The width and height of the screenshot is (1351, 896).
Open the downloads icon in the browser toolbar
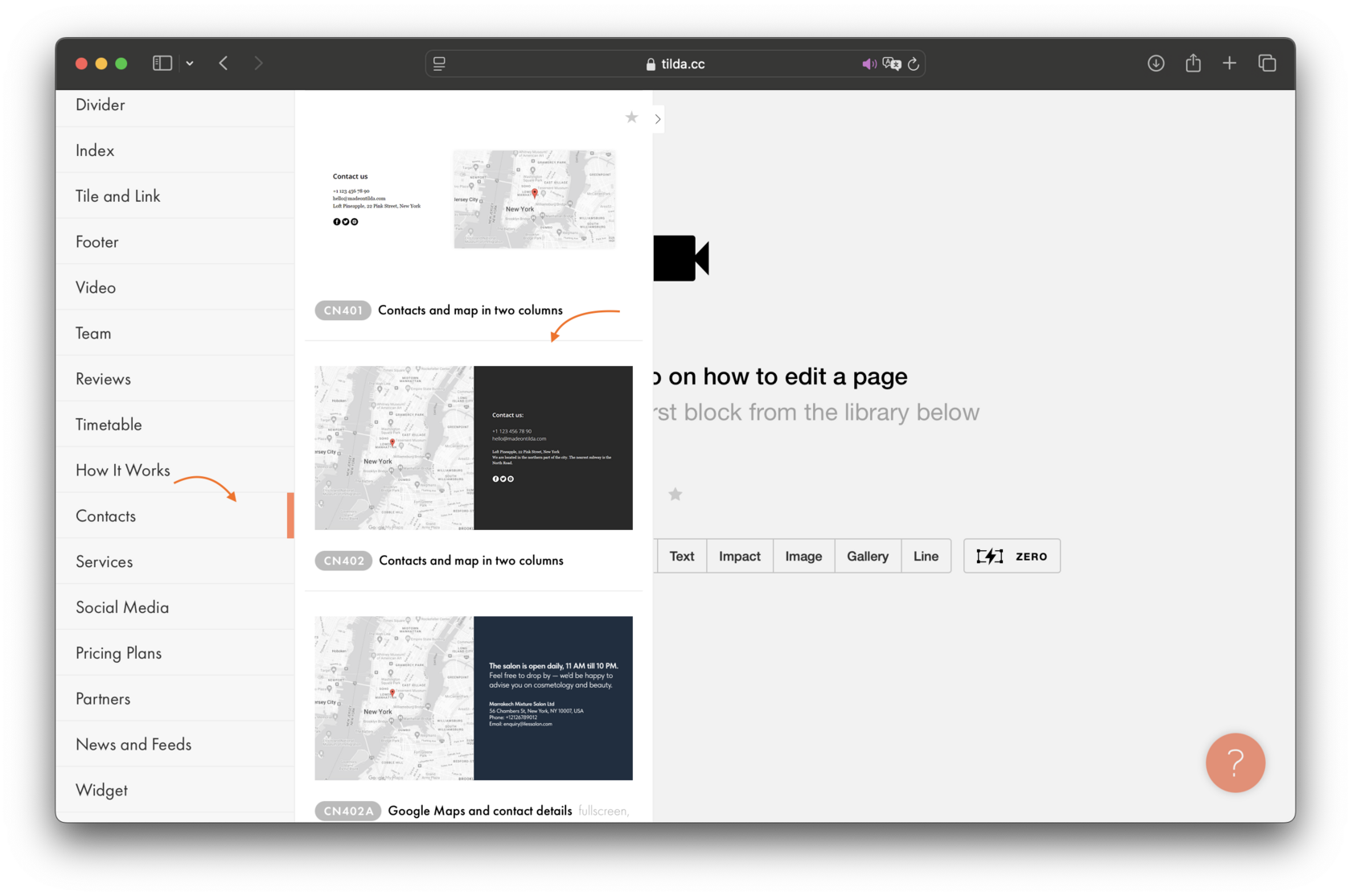1156,63
